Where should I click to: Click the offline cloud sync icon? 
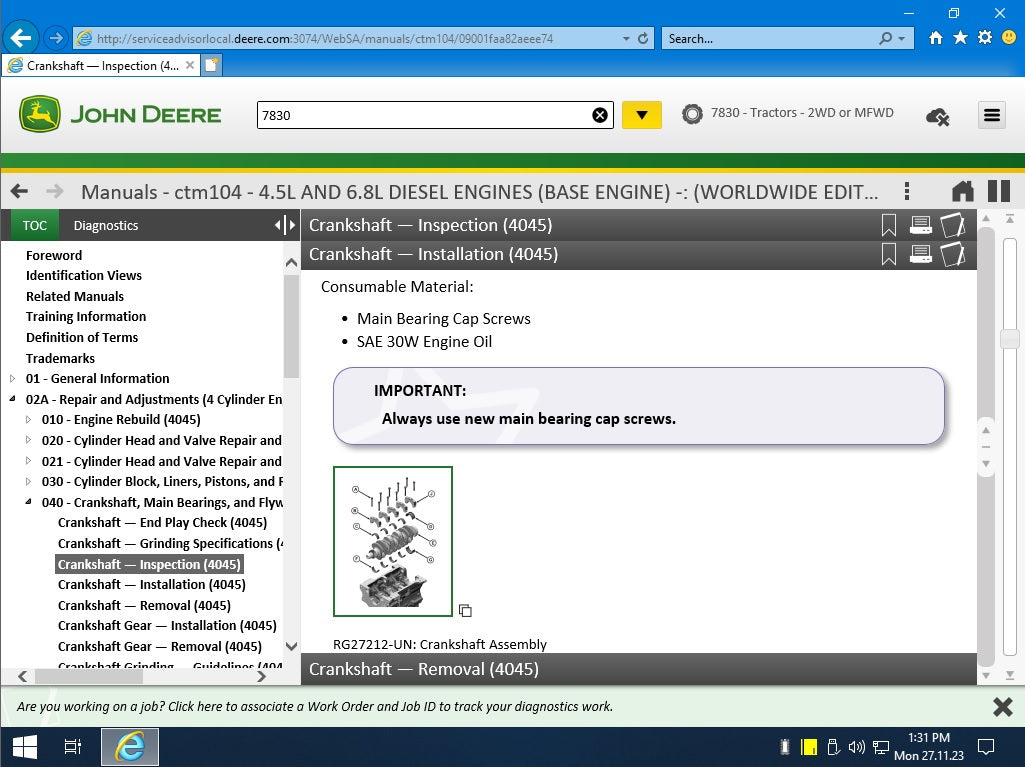coord(937,116)
